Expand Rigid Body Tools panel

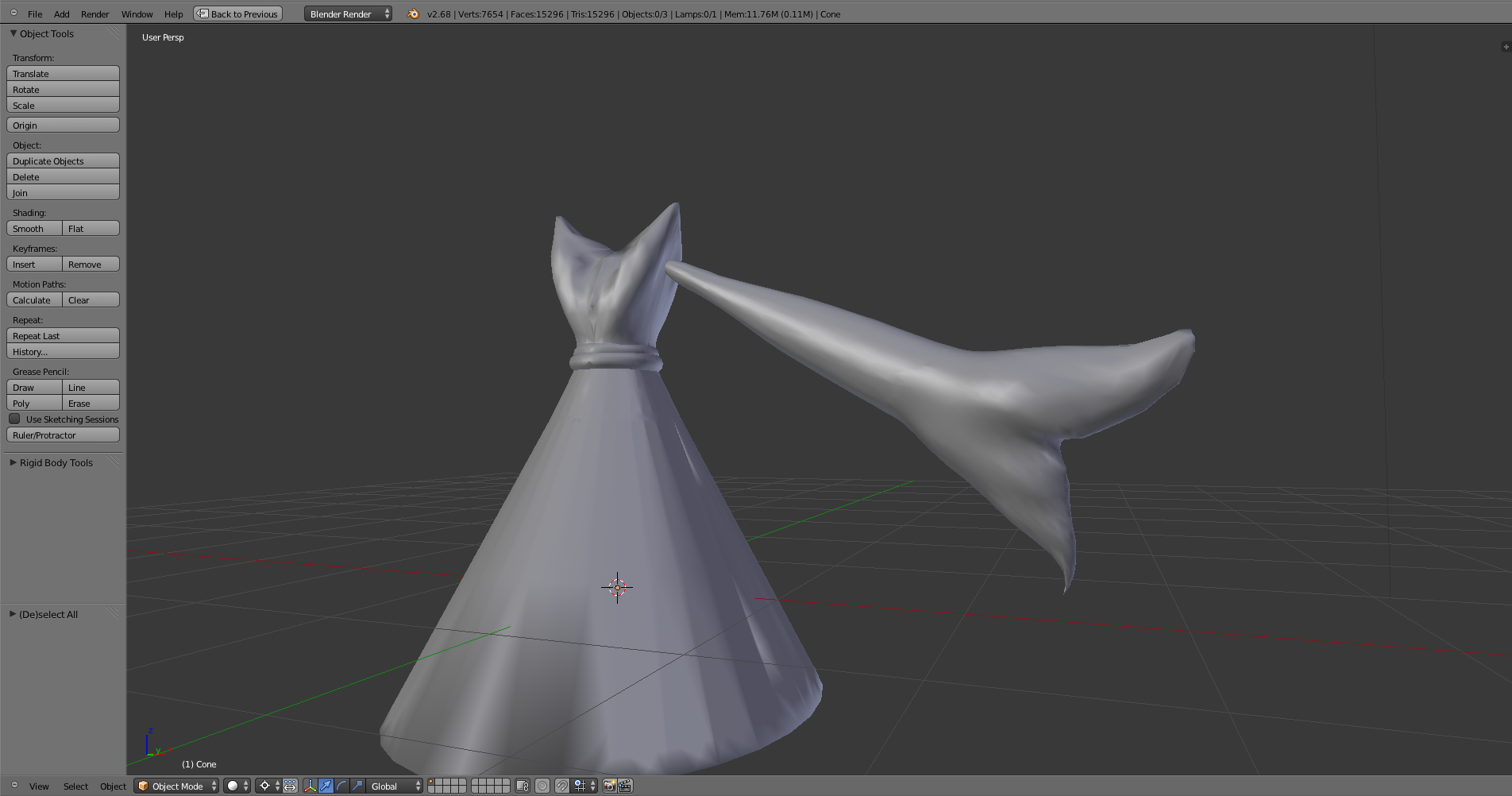click(x=13, y=462)
